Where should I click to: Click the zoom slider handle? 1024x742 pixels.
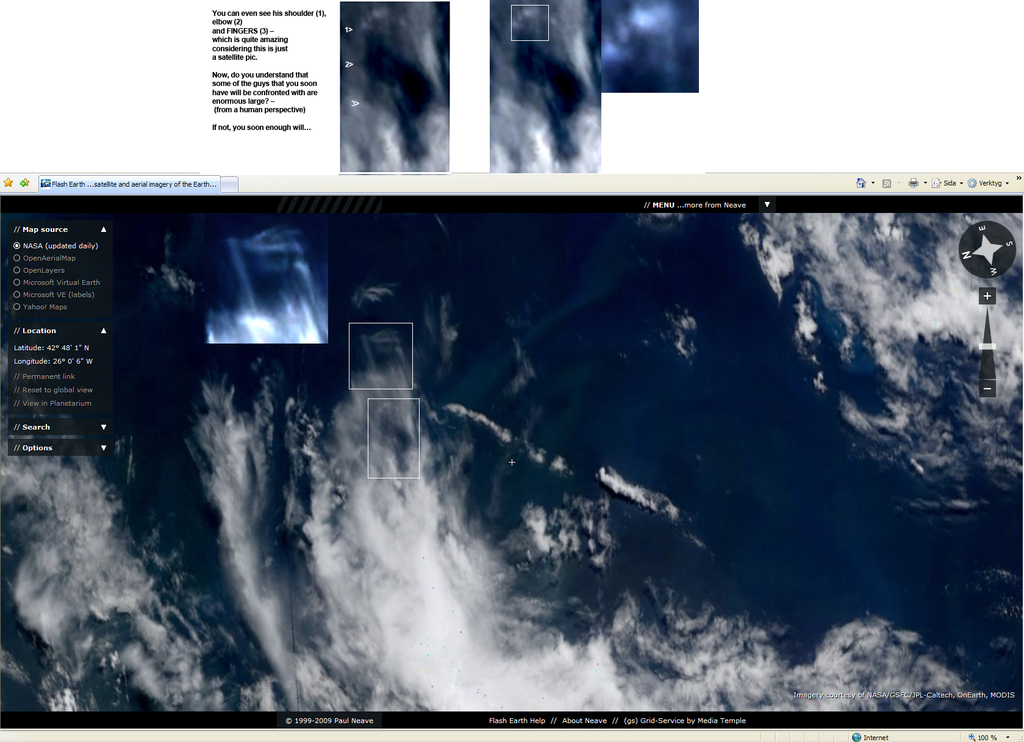(987, 346)
